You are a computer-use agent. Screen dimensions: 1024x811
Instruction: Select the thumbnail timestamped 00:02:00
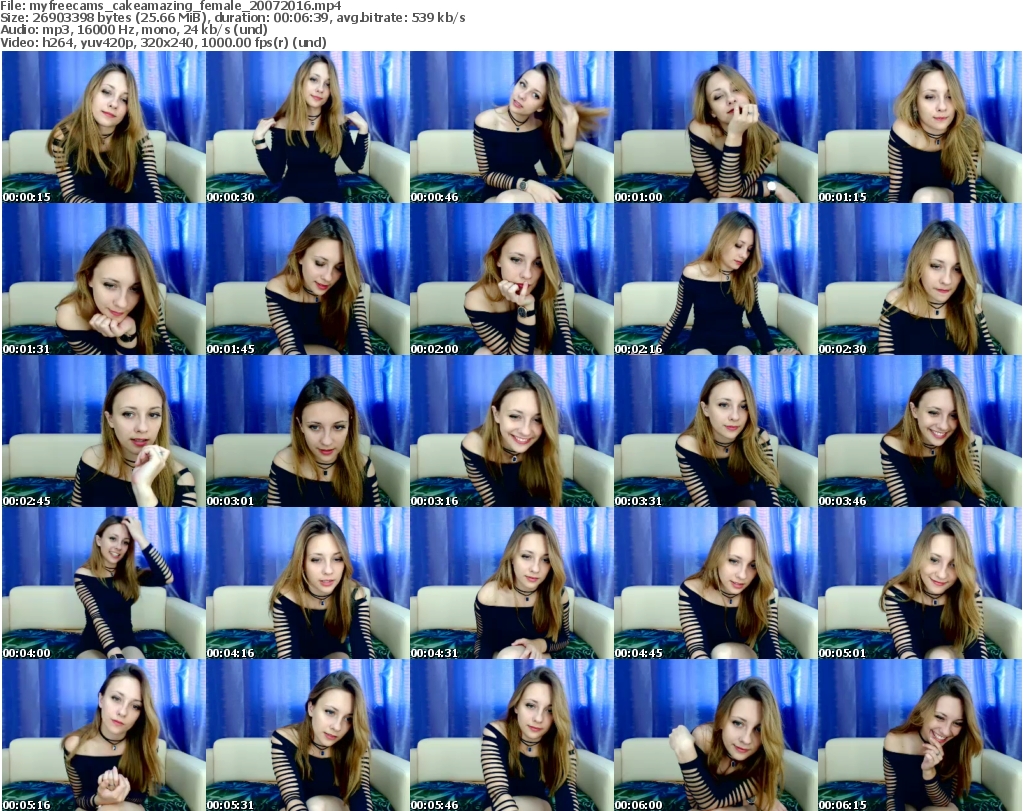[511, 279]
